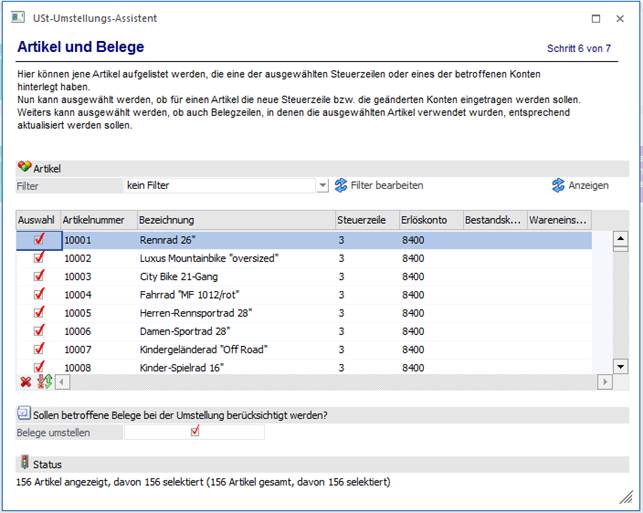
Task: Click the assistant window title bar icon
Action: coord(18,18)
